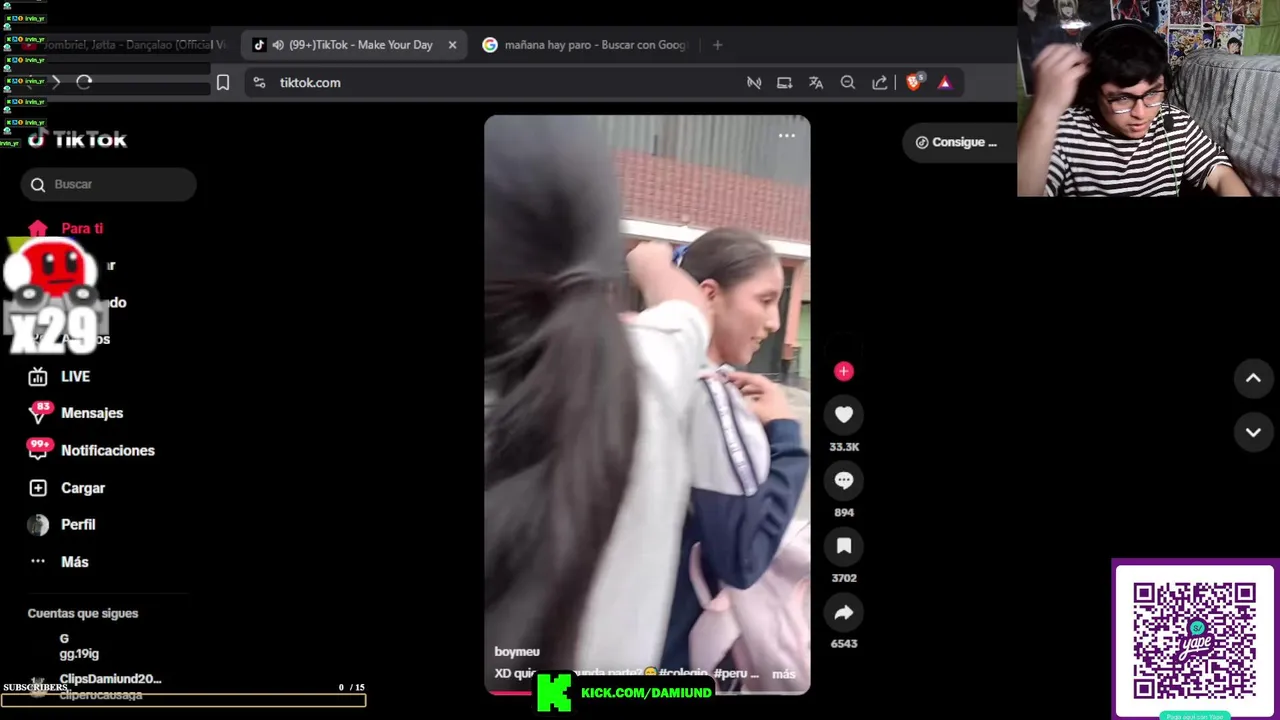The height and width of the screenshot is (720, 1280).
Task: Open creator profile boymeu
Action: point(517,652)
